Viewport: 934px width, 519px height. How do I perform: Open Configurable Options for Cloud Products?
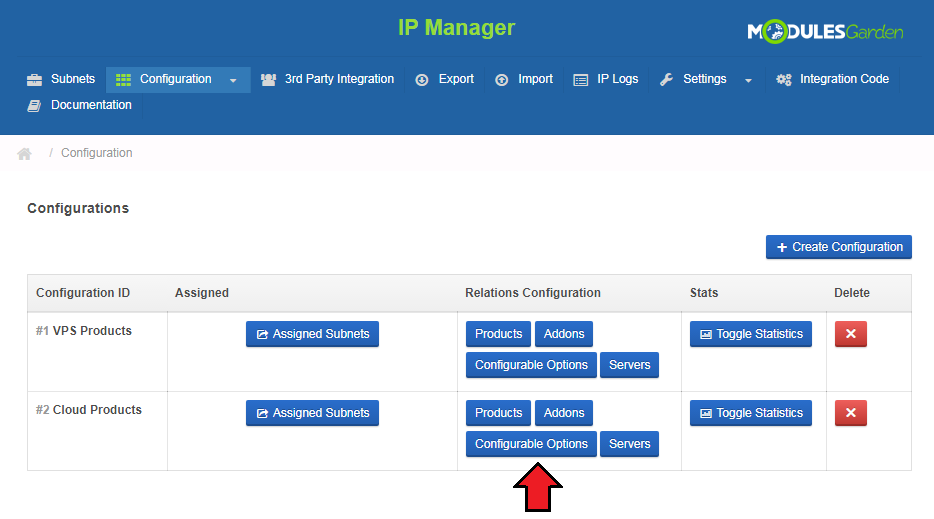pos(531,444)
